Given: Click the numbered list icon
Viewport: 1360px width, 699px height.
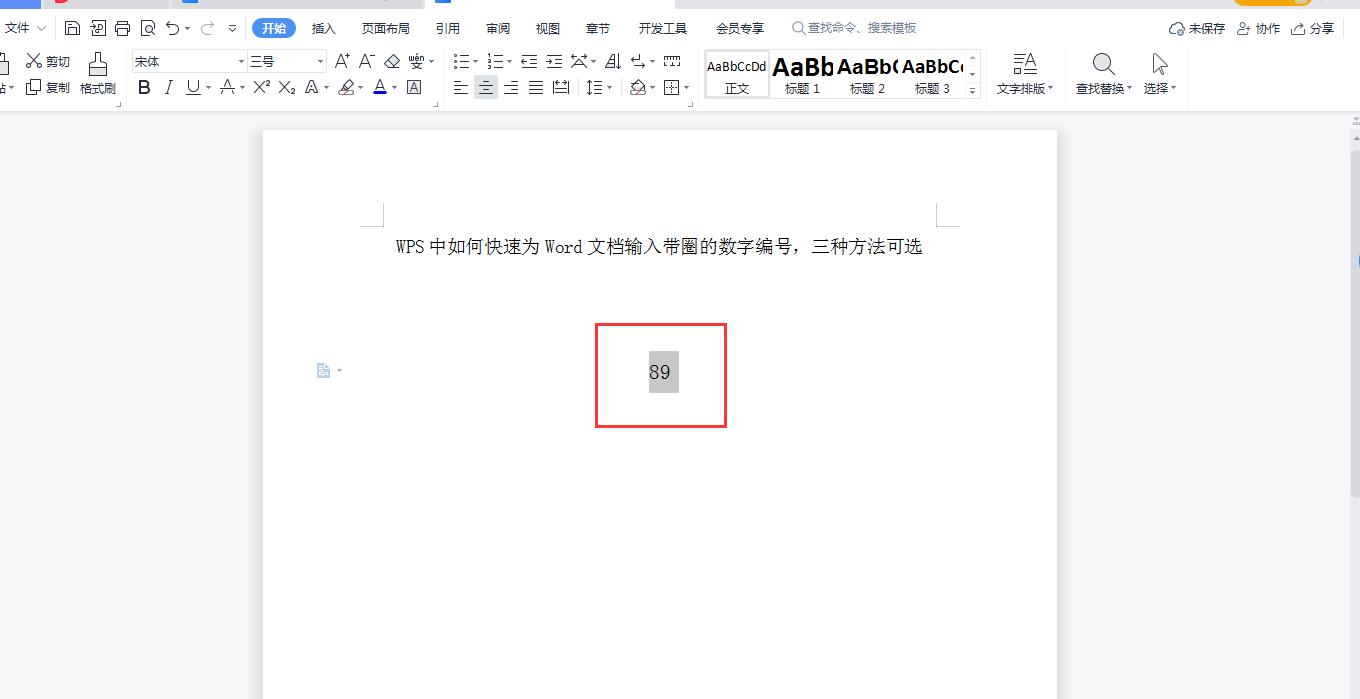Looking at the screenshot, I should tap(496, 61).
